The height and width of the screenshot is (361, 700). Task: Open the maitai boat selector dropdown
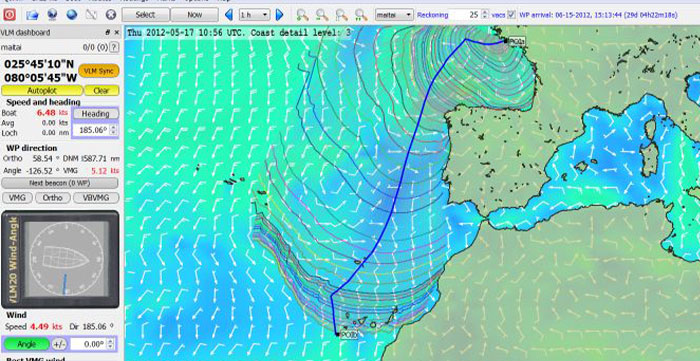point(394,15)
